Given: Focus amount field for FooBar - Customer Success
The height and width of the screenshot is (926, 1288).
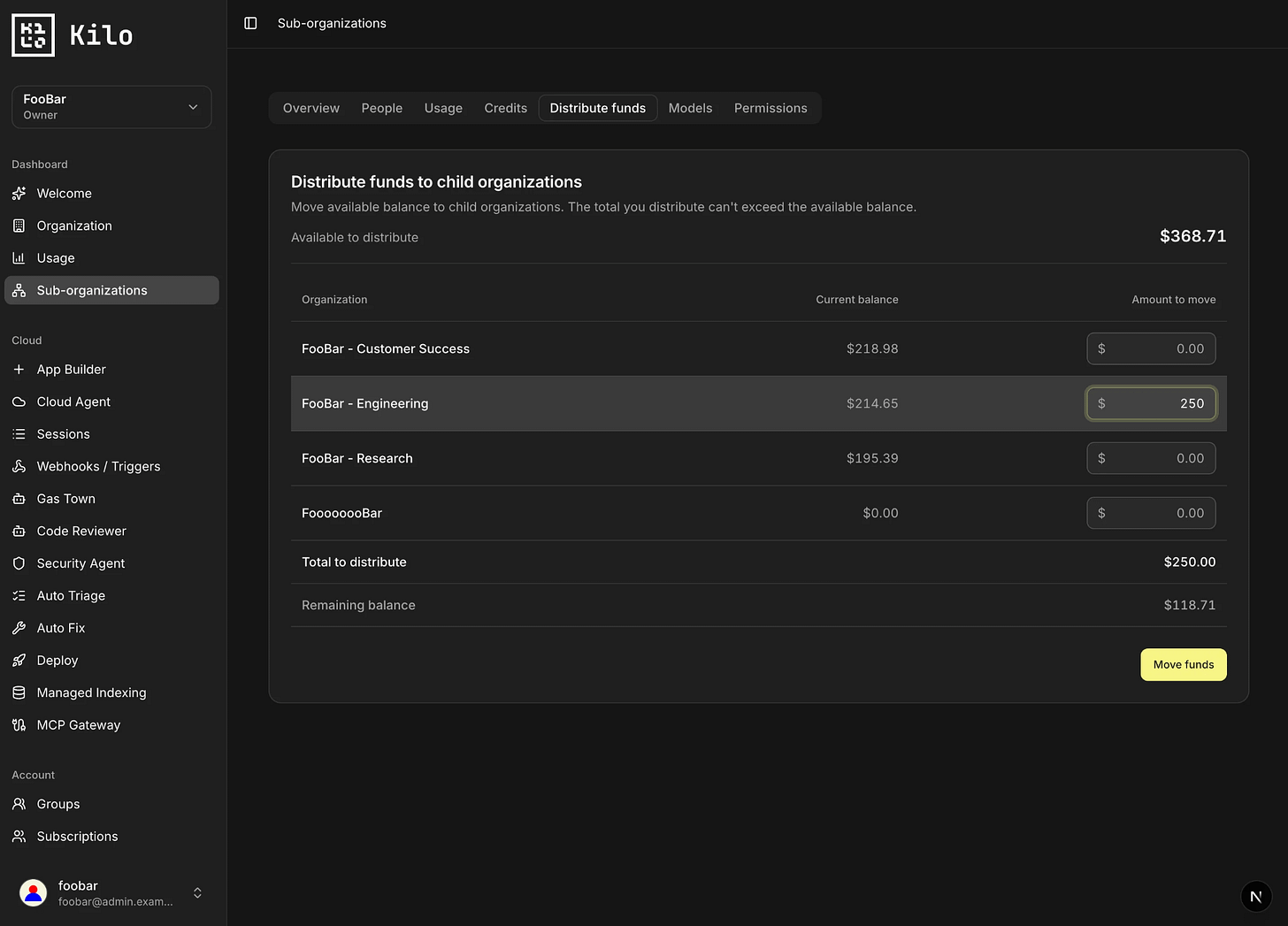Looking at the screenshot, I should click(1151, 348).
